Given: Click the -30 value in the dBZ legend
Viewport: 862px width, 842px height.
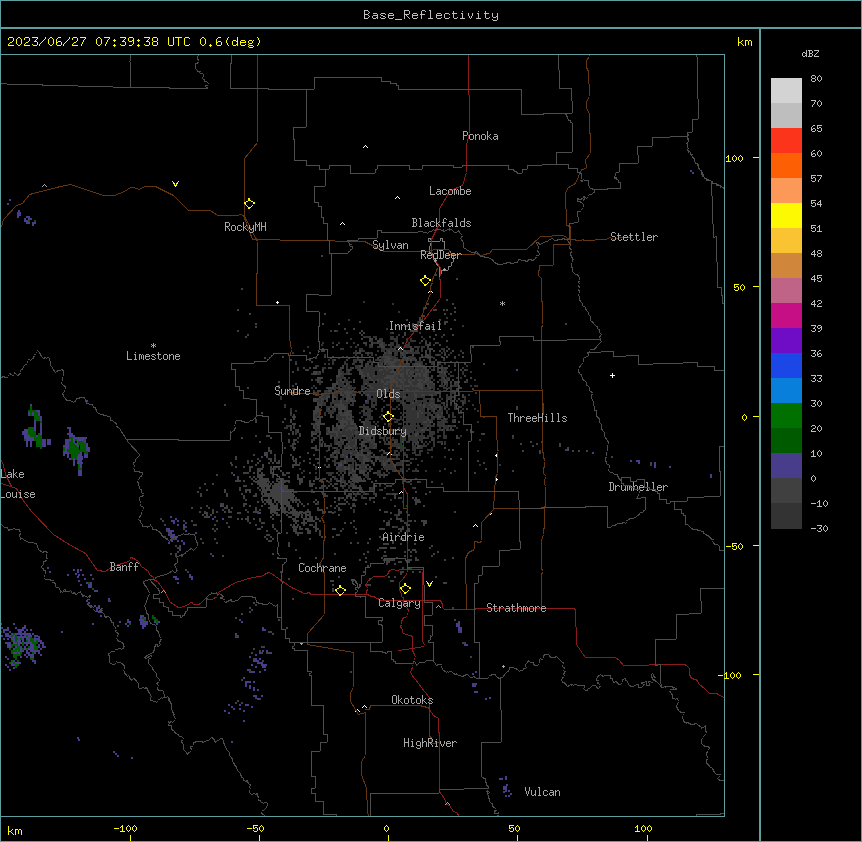Looking at the screenshot, I should 819,528.
